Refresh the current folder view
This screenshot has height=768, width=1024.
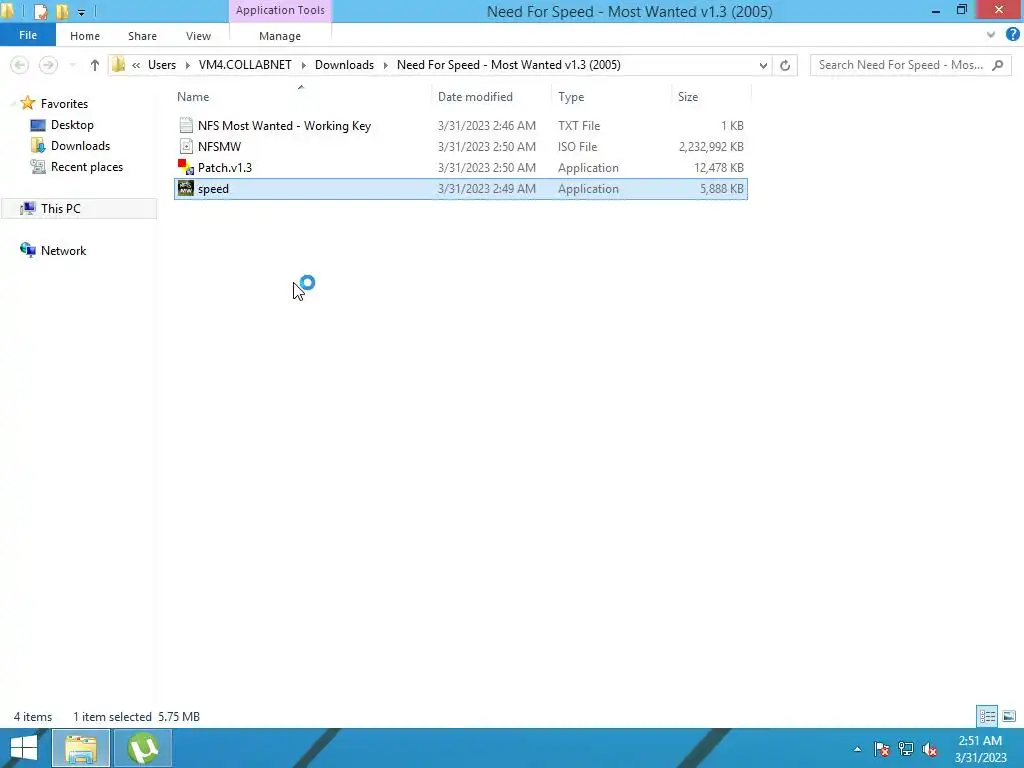[x=785, y=65]
